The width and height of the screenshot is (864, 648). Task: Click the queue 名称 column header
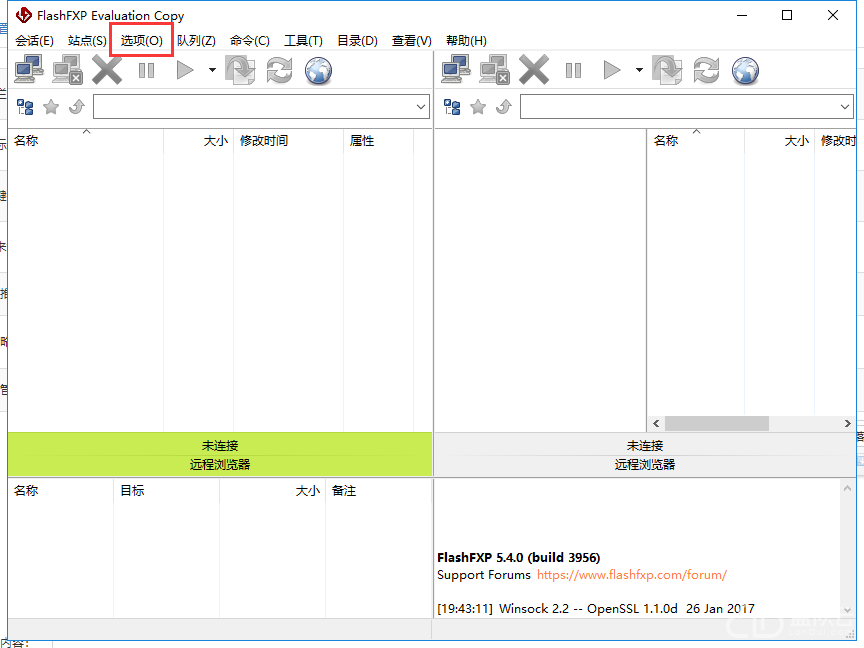point(61,491)
